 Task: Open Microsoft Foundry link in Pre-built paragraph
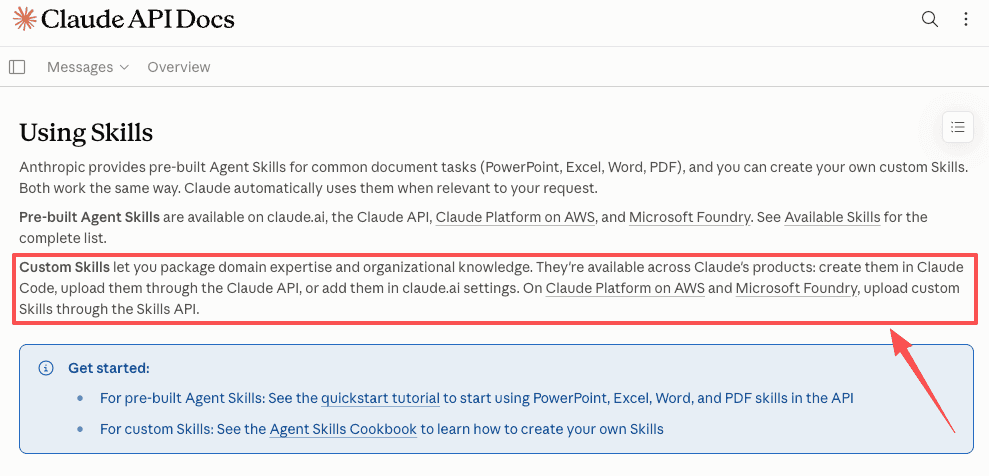689,218
